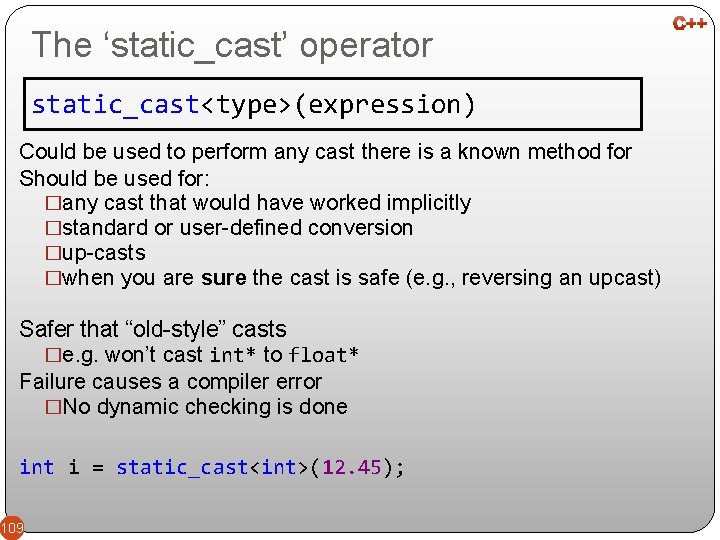Image resolution: width=720 pixels, height=540 pixels.
Task: Click the C++ logo in the corner
Action: 690,22
